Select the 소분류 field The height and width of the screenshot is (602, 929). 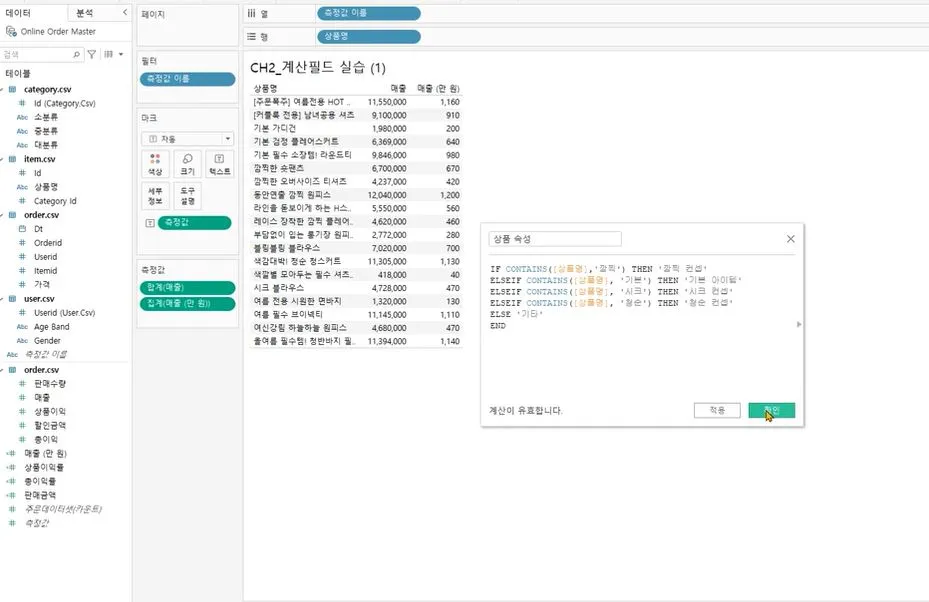[x=46, y=117]
